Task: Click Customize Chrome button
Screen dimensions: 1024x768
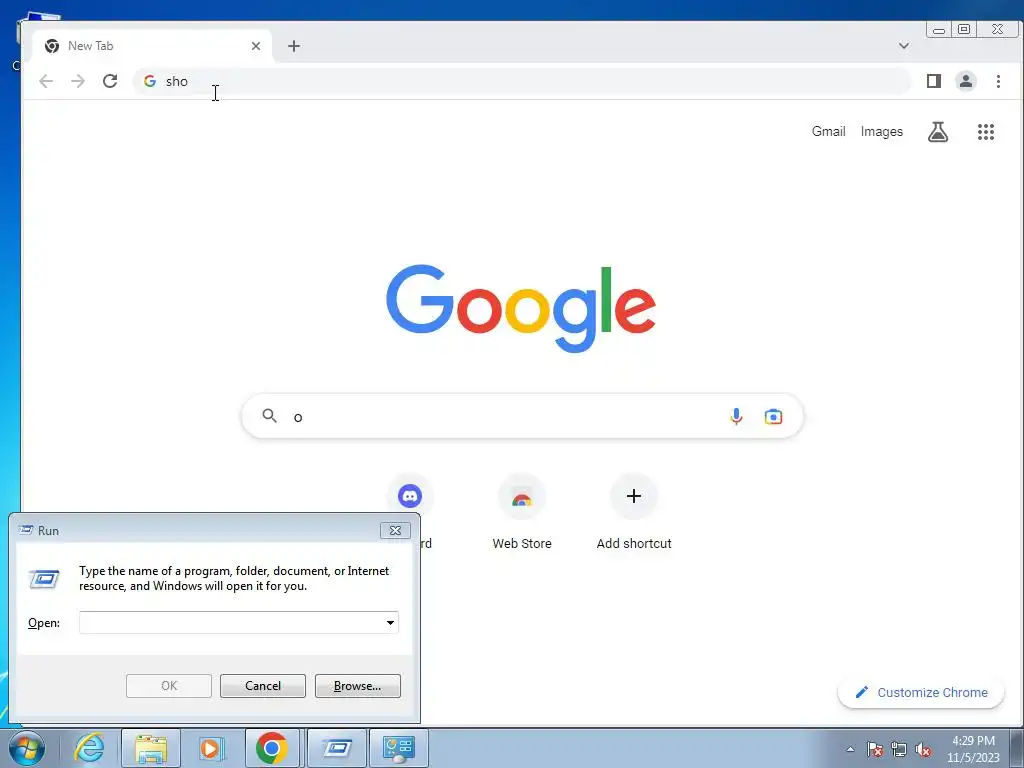Action: tap(921, 692)
